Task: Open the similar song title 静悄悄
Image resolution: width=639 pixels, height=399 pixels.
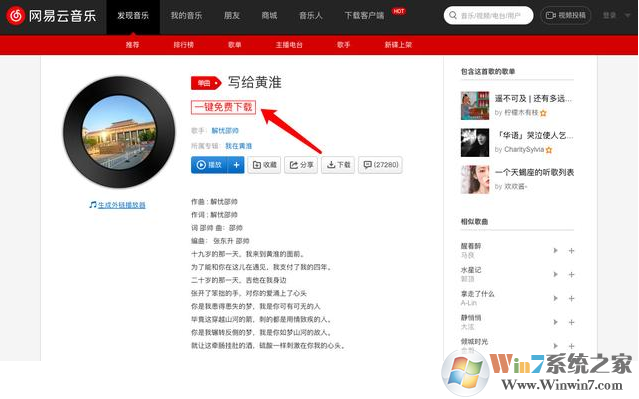Action: 471,317
